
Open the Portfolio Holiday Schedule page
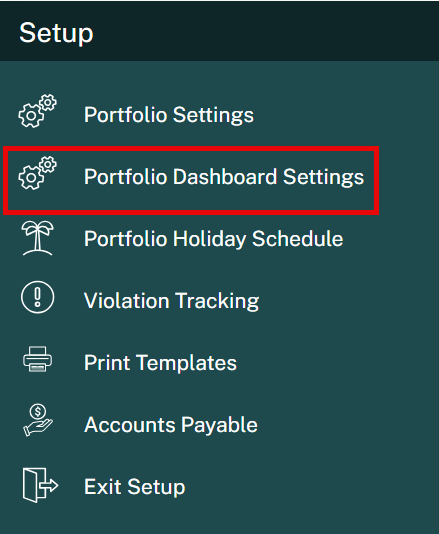214,238
